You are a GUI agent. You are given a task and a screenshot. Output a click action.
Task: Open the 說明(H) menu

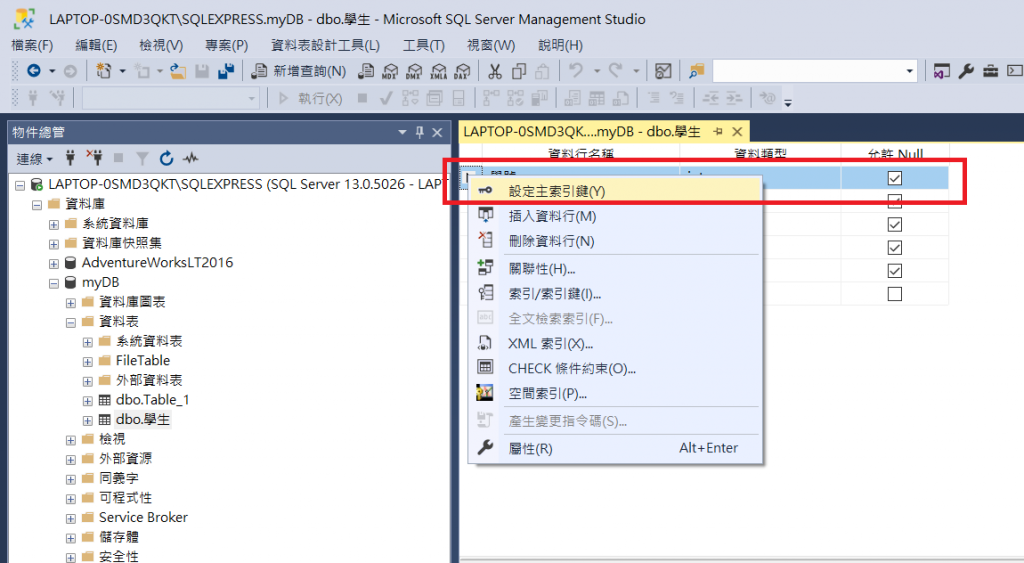click(560, 45)
